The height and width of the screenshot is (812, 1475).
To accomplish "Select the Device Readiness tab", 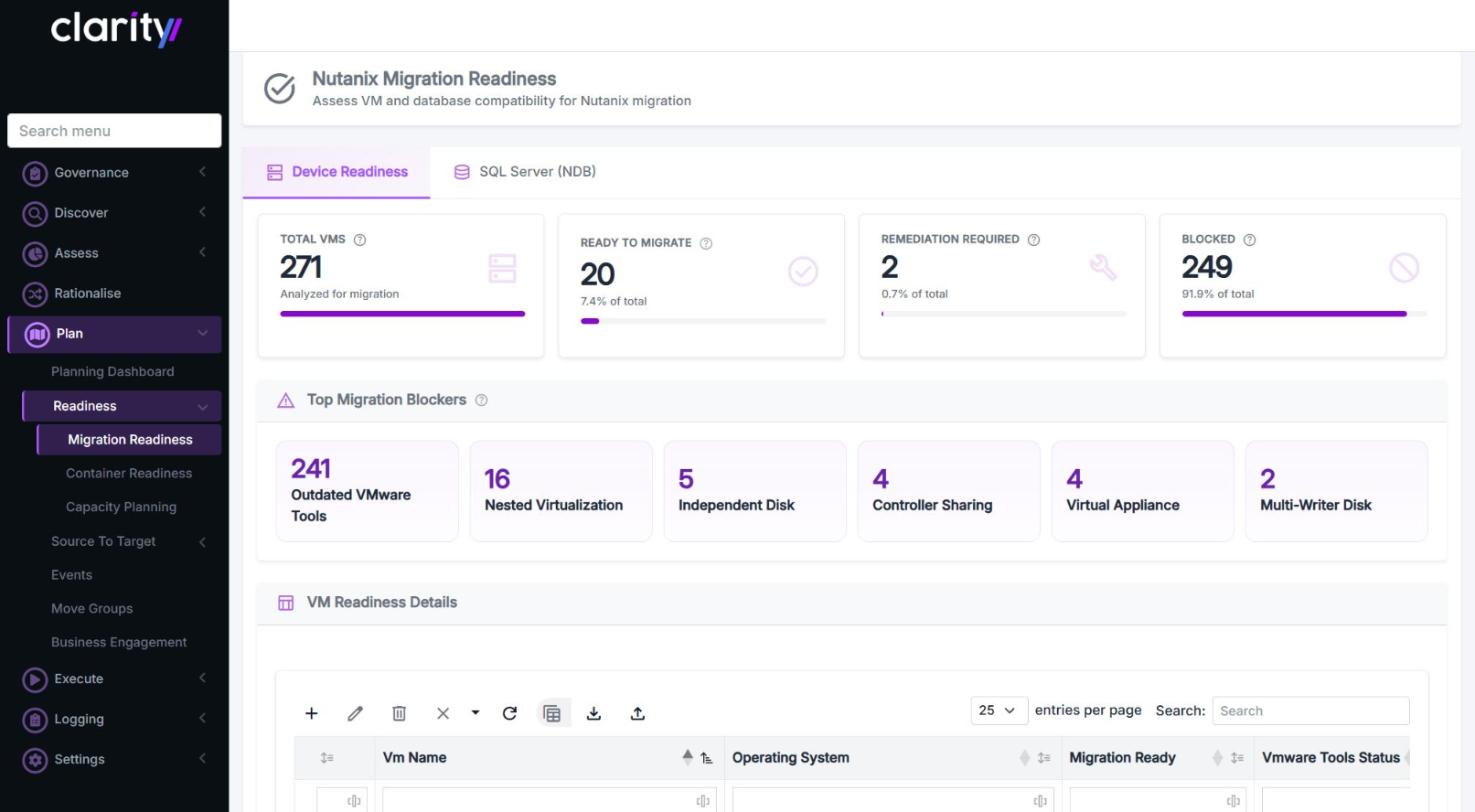I will point(337,172).
